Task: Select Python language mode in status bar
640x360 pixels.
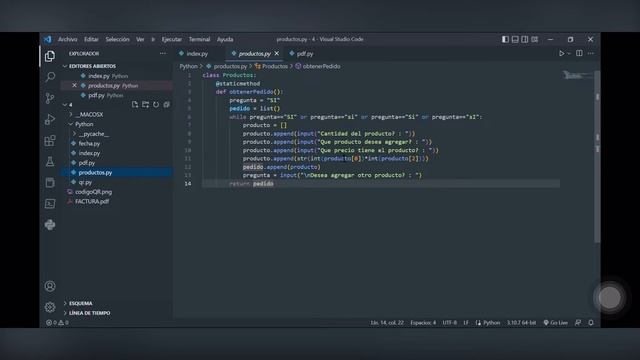Action: click(491, 322)
